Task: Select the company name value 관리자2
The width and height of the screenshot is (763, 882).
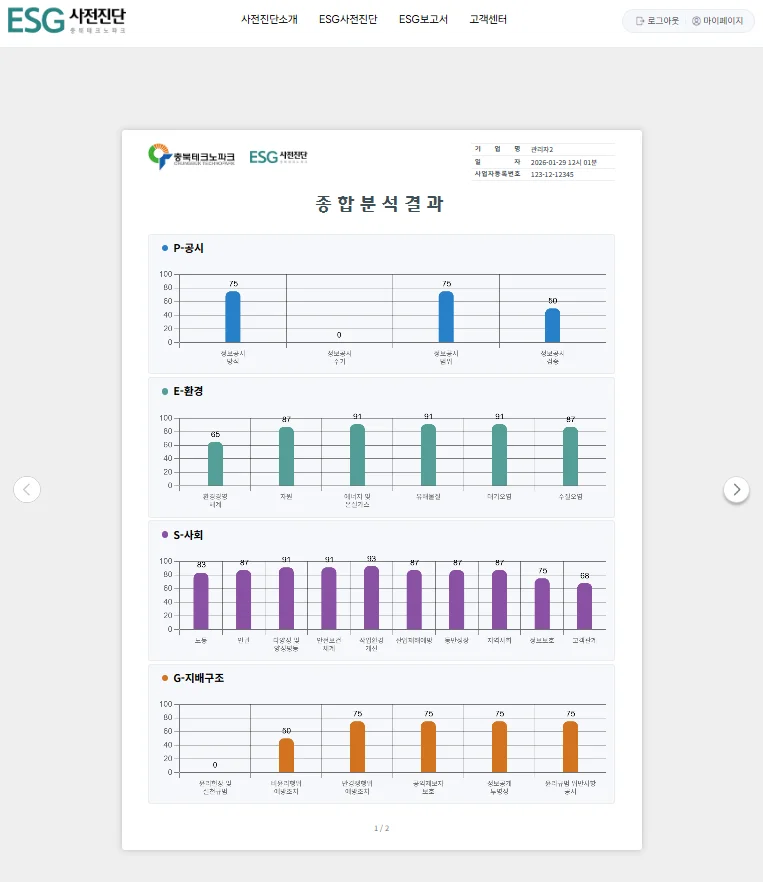Action: (x=542, y=150)
